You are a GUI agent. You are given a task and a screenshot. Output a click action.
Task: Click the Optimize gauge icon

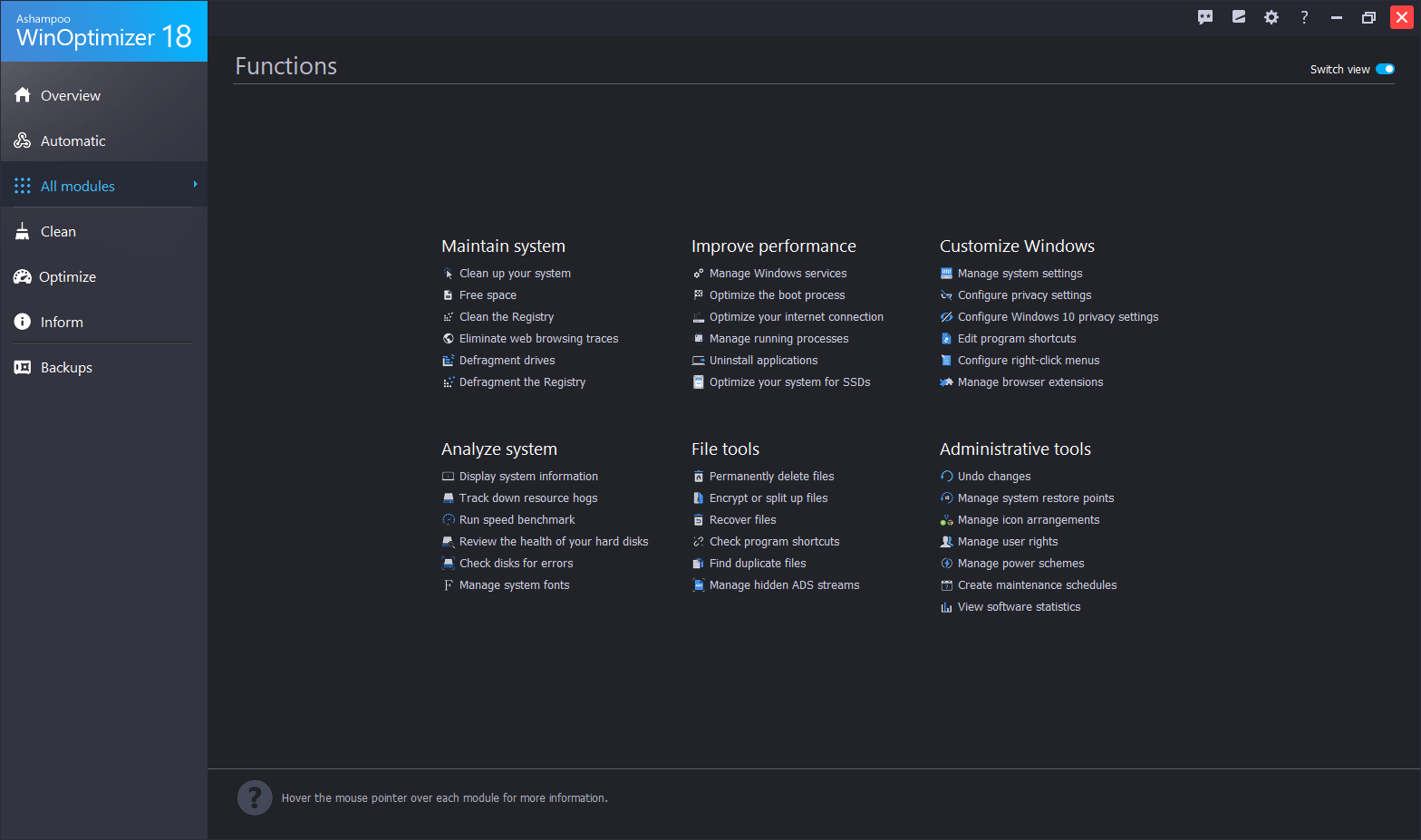23,276
